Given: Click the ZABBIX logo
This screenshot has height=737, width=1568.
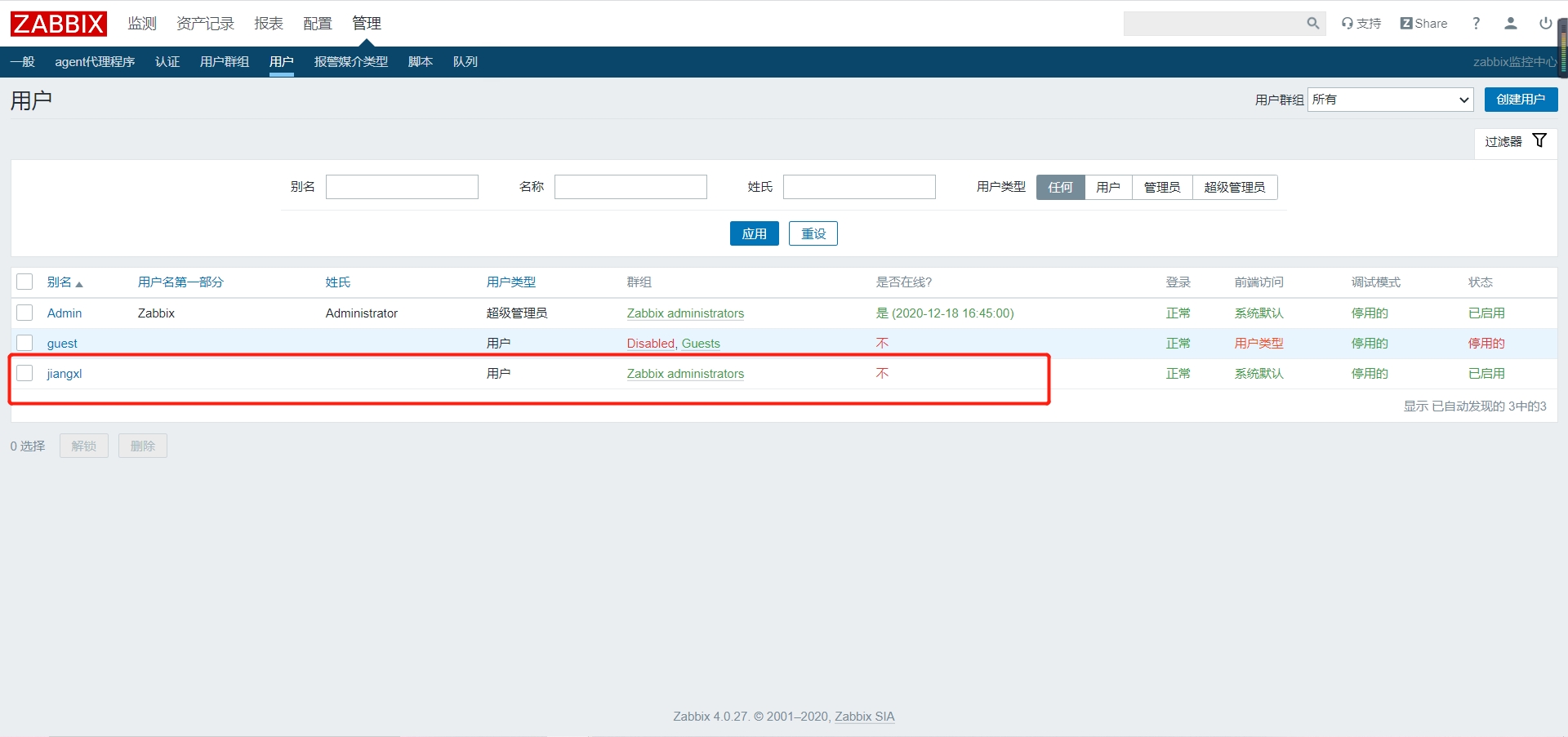Looking at the screenshot, I should click(x=59, y=24).
